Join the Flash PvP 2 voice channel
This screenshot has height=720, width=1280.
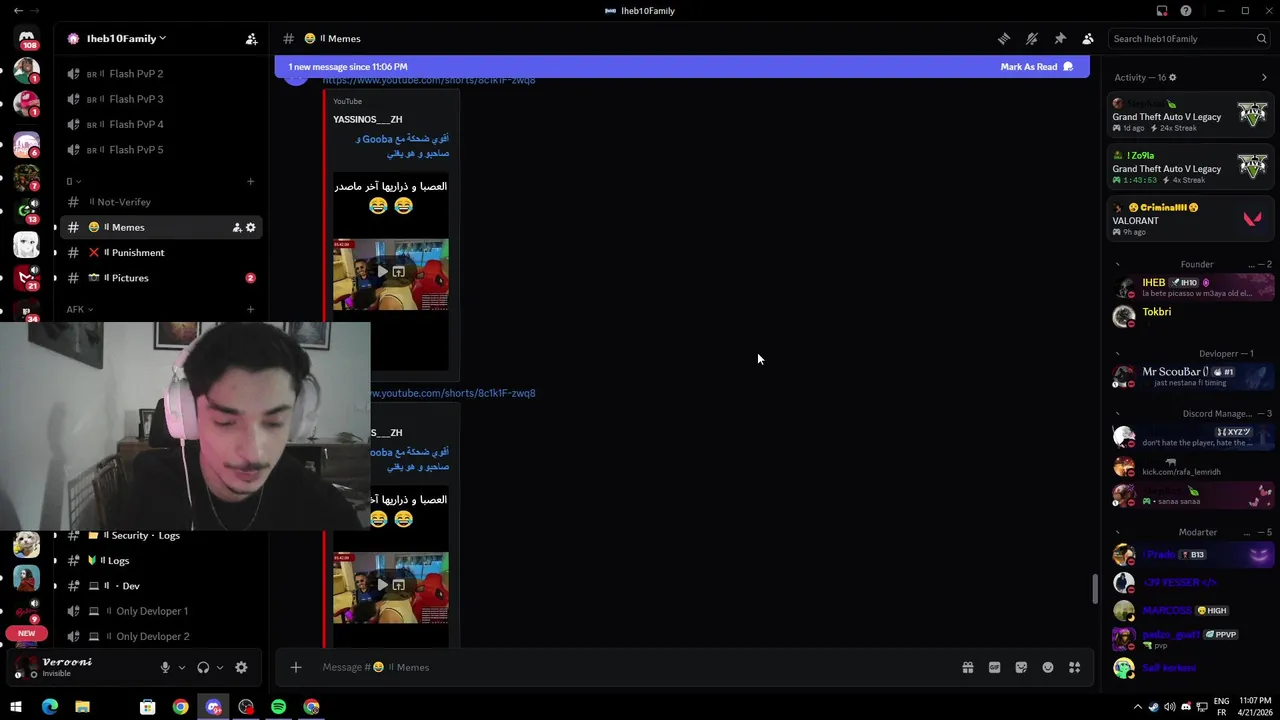click(160, 74)
